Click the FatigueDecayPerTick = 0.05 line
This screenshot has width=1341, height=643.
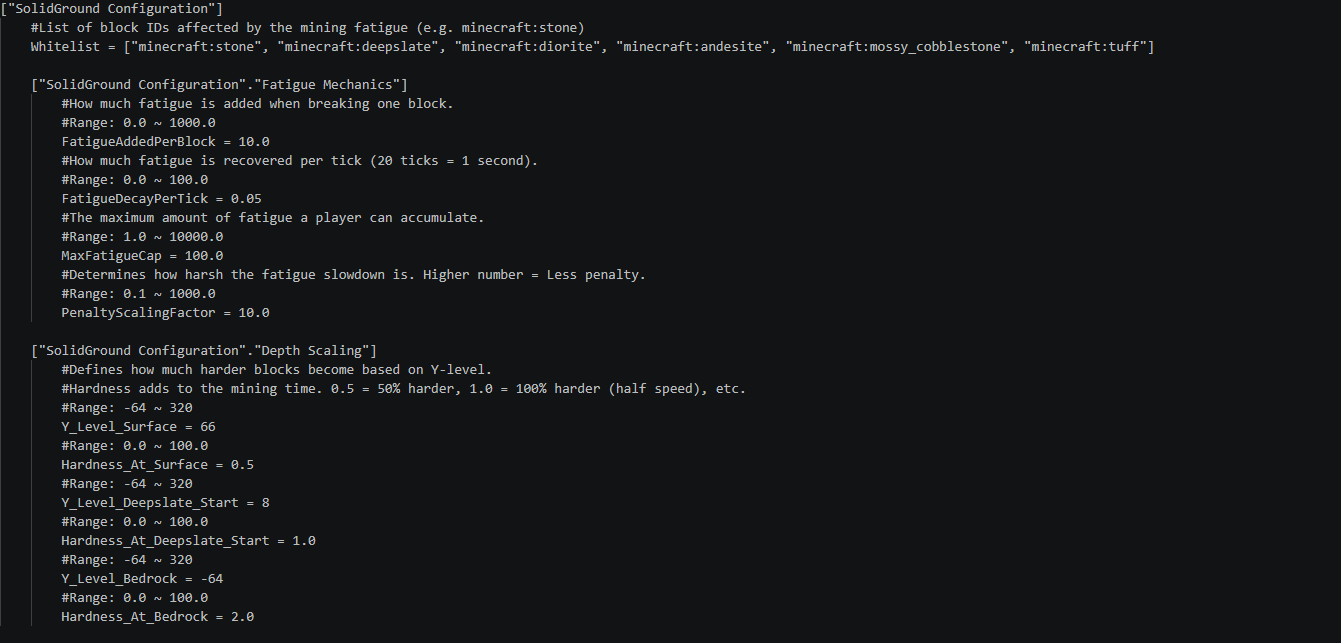click(x=161, y=199)
